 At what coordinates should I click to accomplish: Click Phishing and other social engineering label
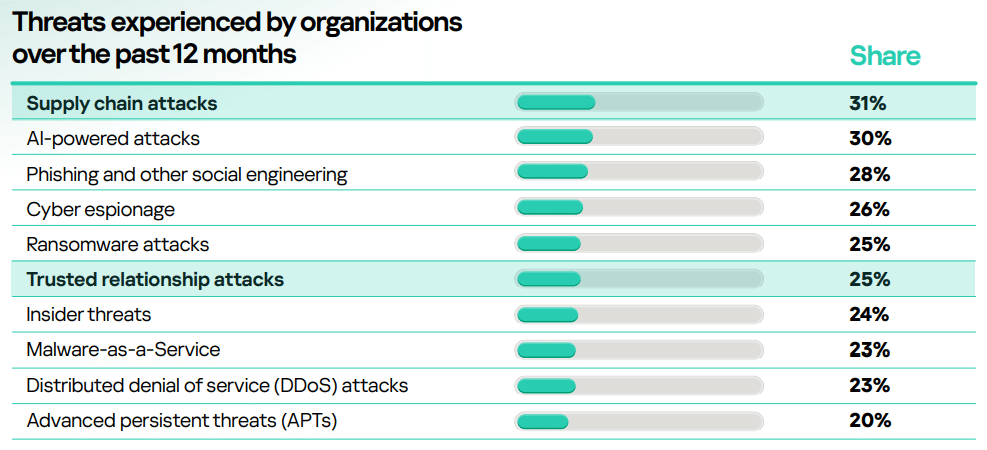point(187,174)
